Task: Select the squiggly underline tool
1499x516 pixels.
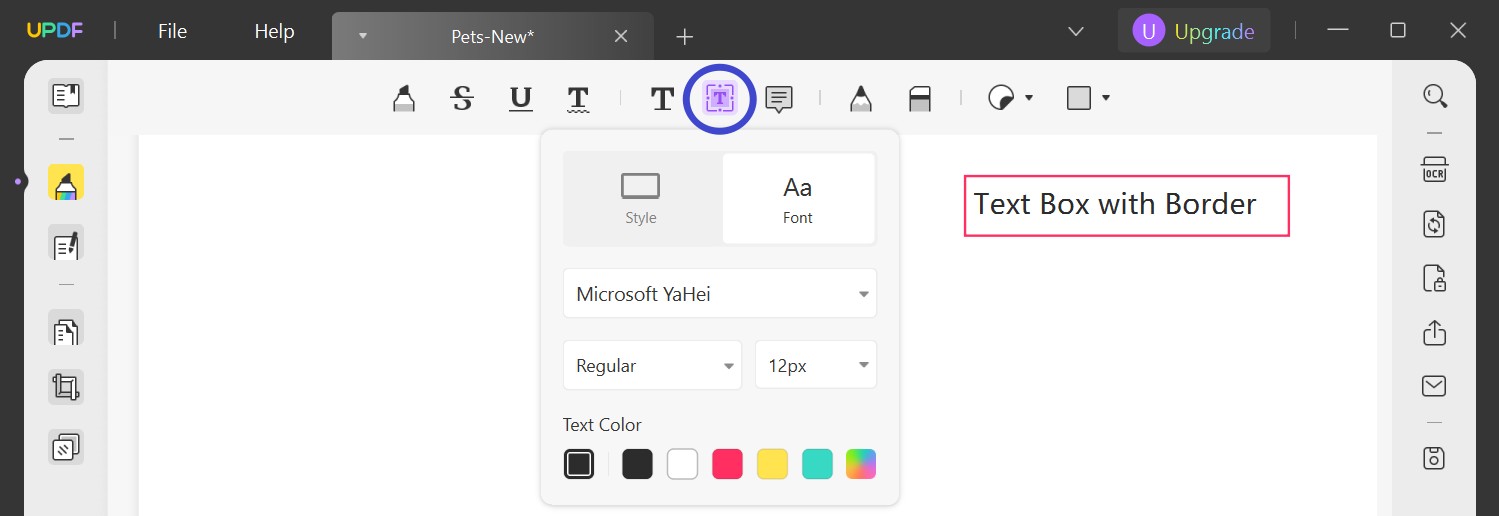Action: click(577, 98)
